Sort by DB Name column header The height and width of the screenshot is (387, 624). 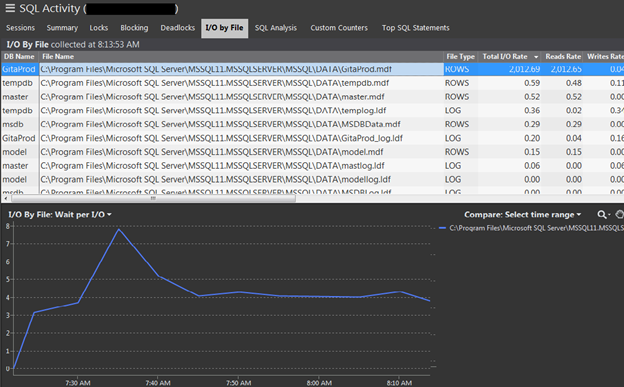click(x=19, y=57)
